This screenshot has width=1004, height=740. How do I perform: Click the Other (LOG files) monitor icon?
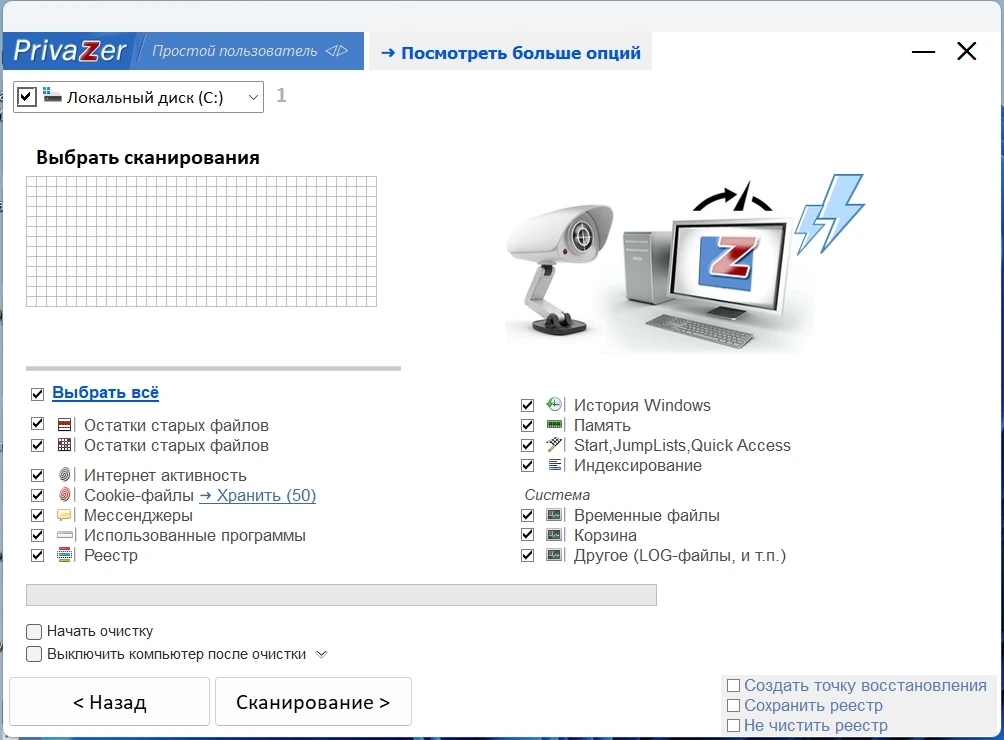555,554
